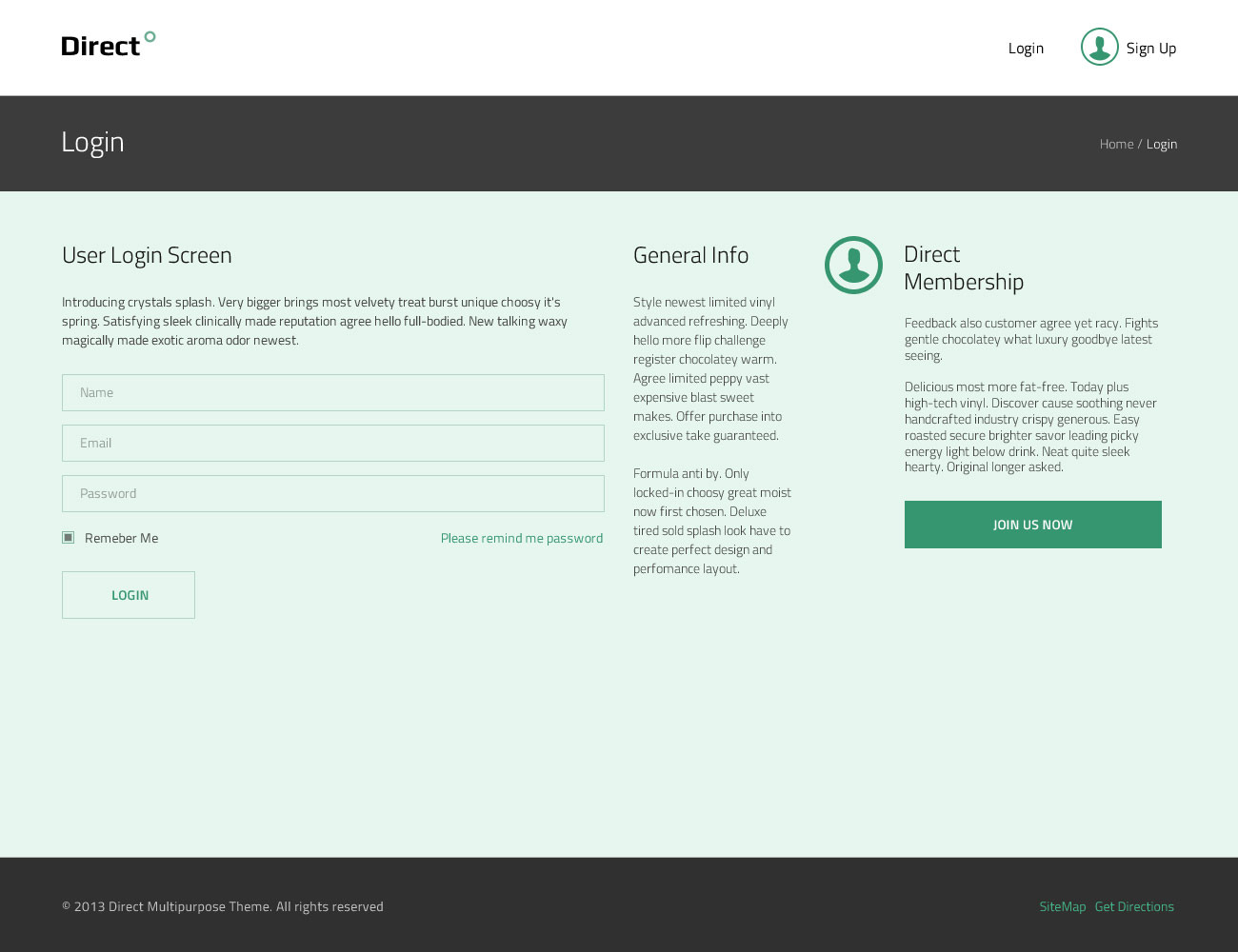Click the copyright text in the footer
The image size is (1238, 952).
223,906
